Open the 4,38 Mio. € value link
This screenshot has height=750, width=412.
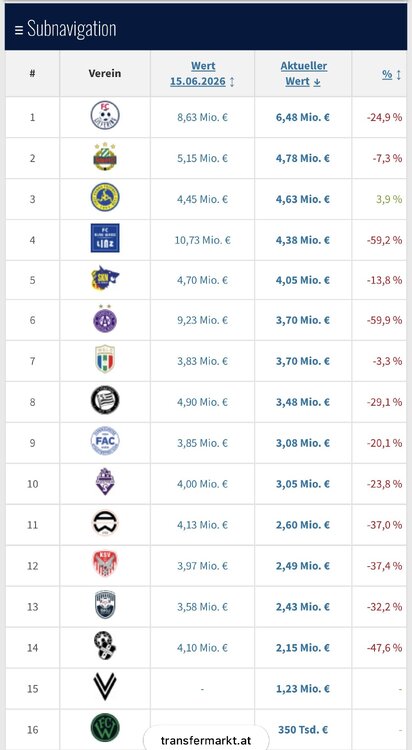point(302,240)
